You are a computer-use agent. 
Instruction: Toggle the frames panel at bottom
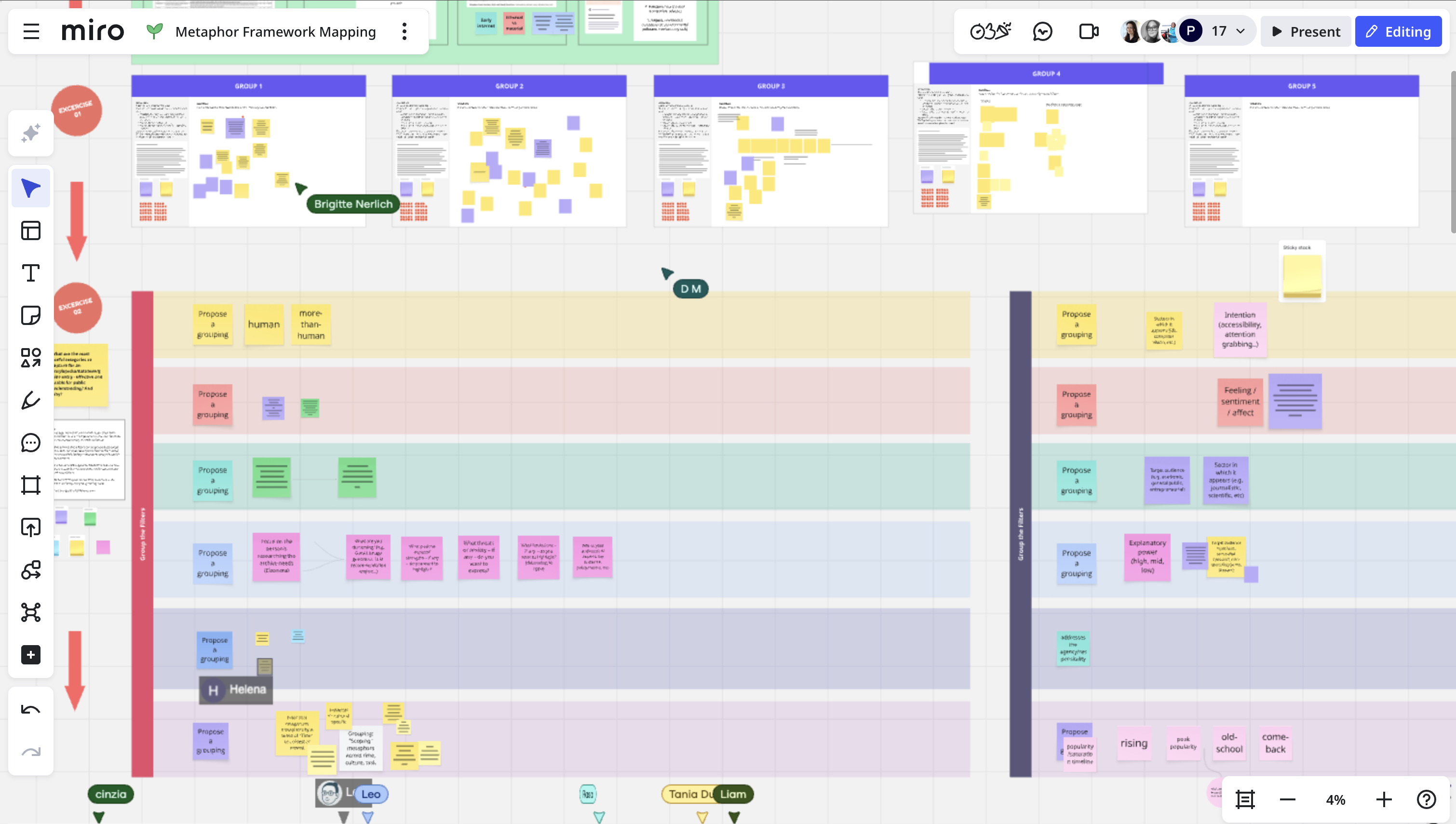pos(1245,799)
